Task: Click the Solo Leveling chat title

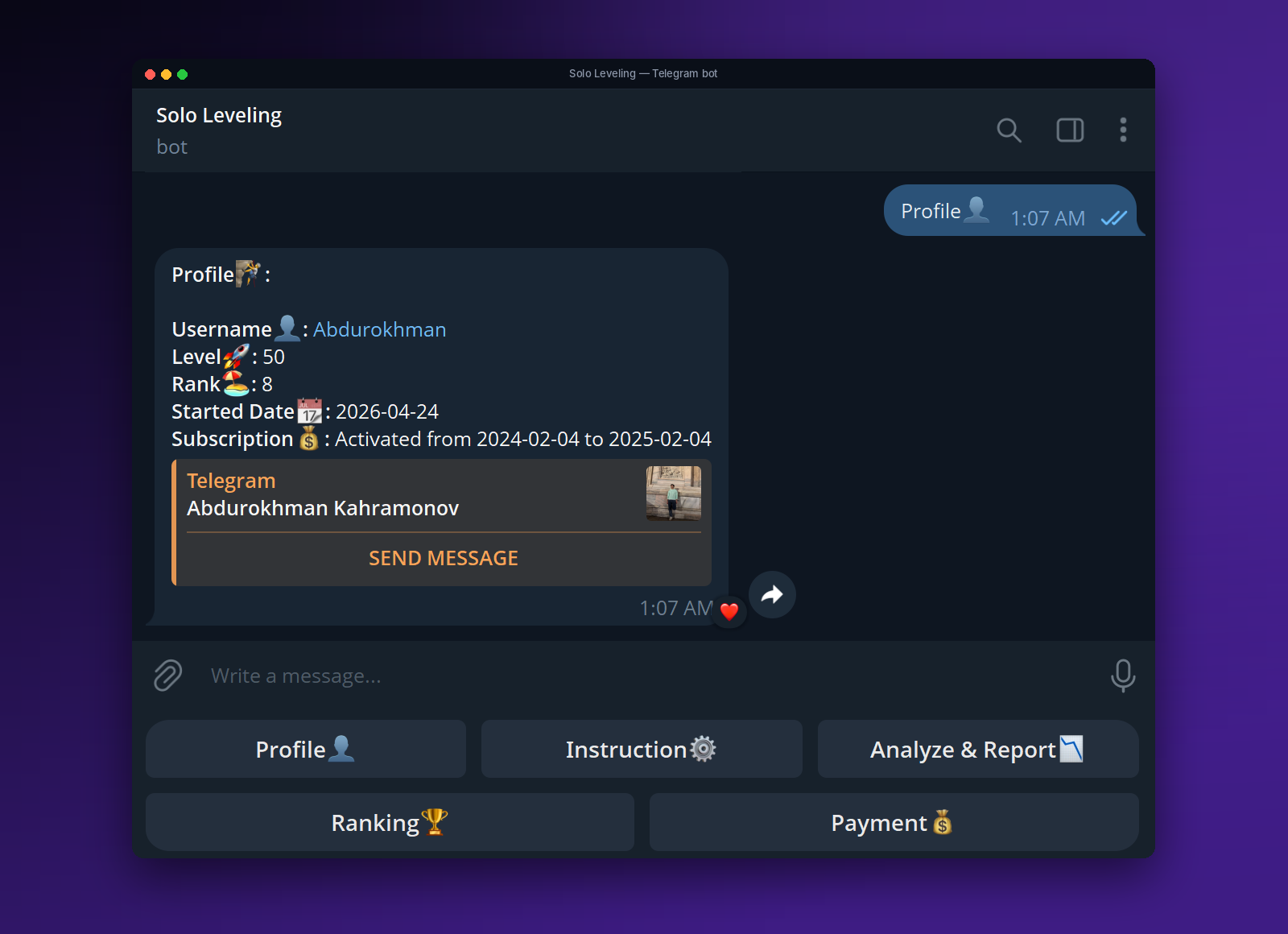Action: (219, 115)
